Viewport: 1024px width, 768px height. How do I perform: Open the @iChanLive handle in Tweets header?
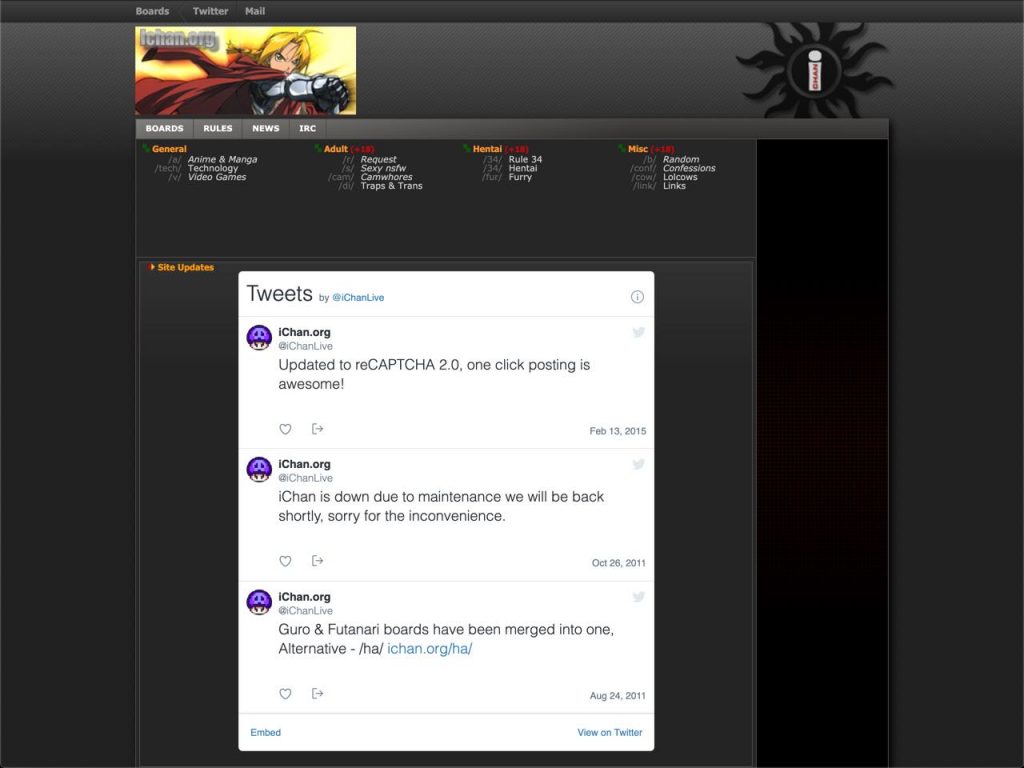pyautogui.click(x=358, y=298)
